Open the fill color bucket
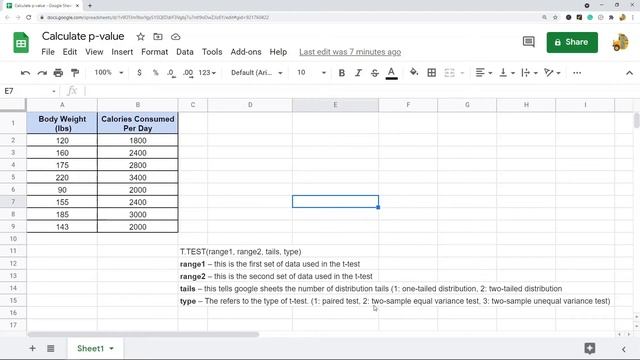The image size is (640, 360). 414,73
